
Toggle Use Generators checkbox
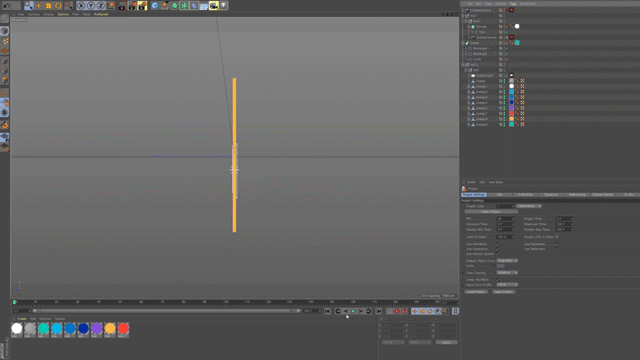(498, 249)
